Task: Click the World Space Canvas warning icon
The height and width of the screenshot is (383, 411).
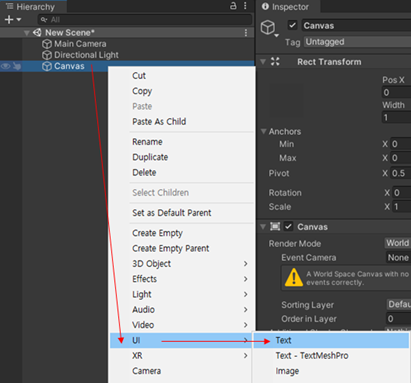Action: pyautogui.click(x=294, y=278)
